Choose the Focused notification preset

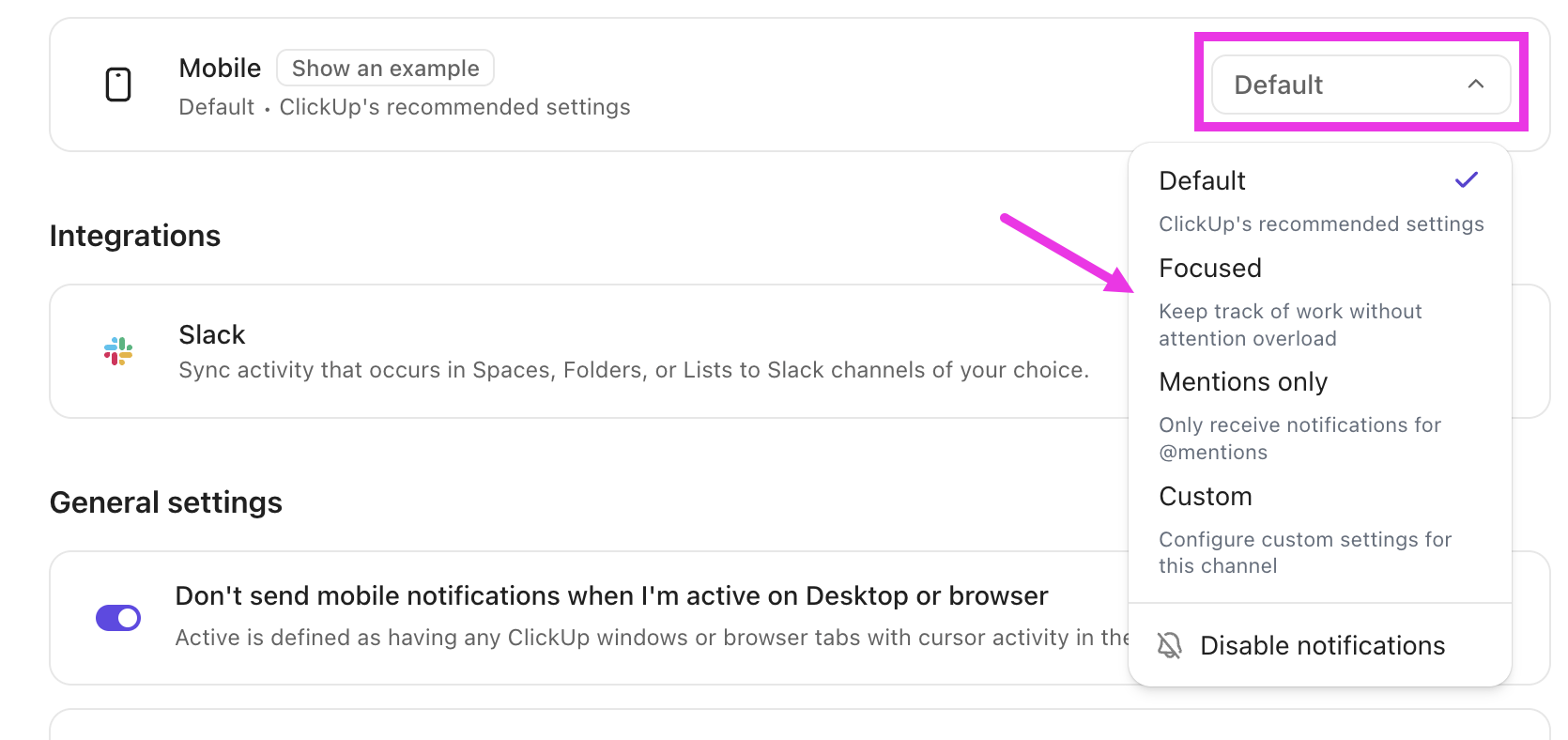pos(1210,269)
